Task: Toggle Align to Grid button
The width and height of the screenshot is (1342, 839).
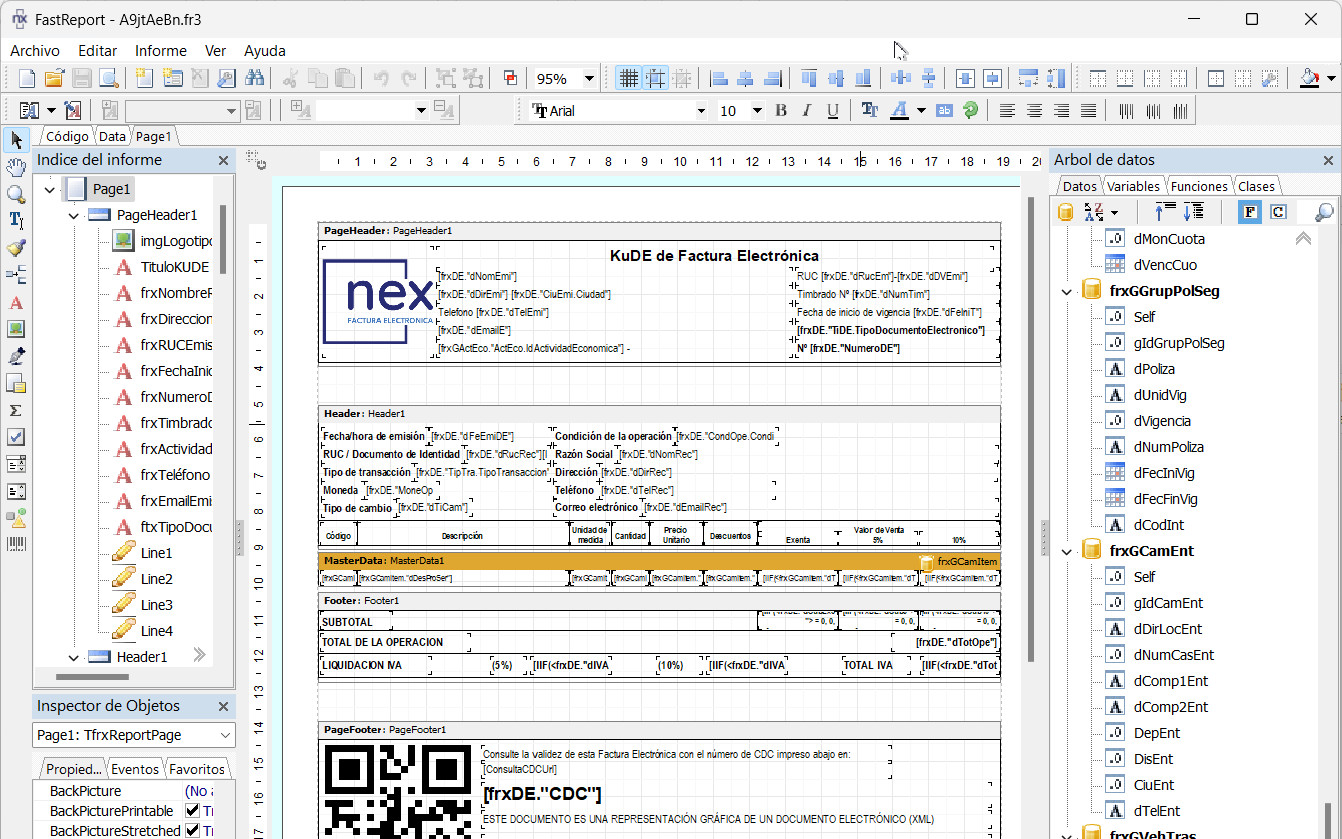Action: point(656,78)
